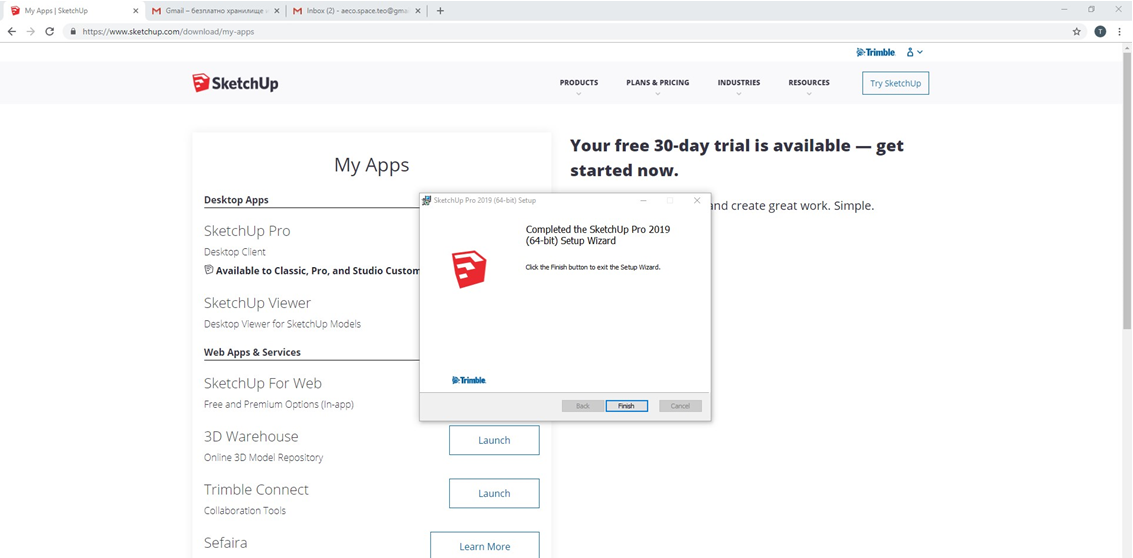Click the secure lock icon in address bar
This screenshot has width=1133, height=558.
coord(73,32)
